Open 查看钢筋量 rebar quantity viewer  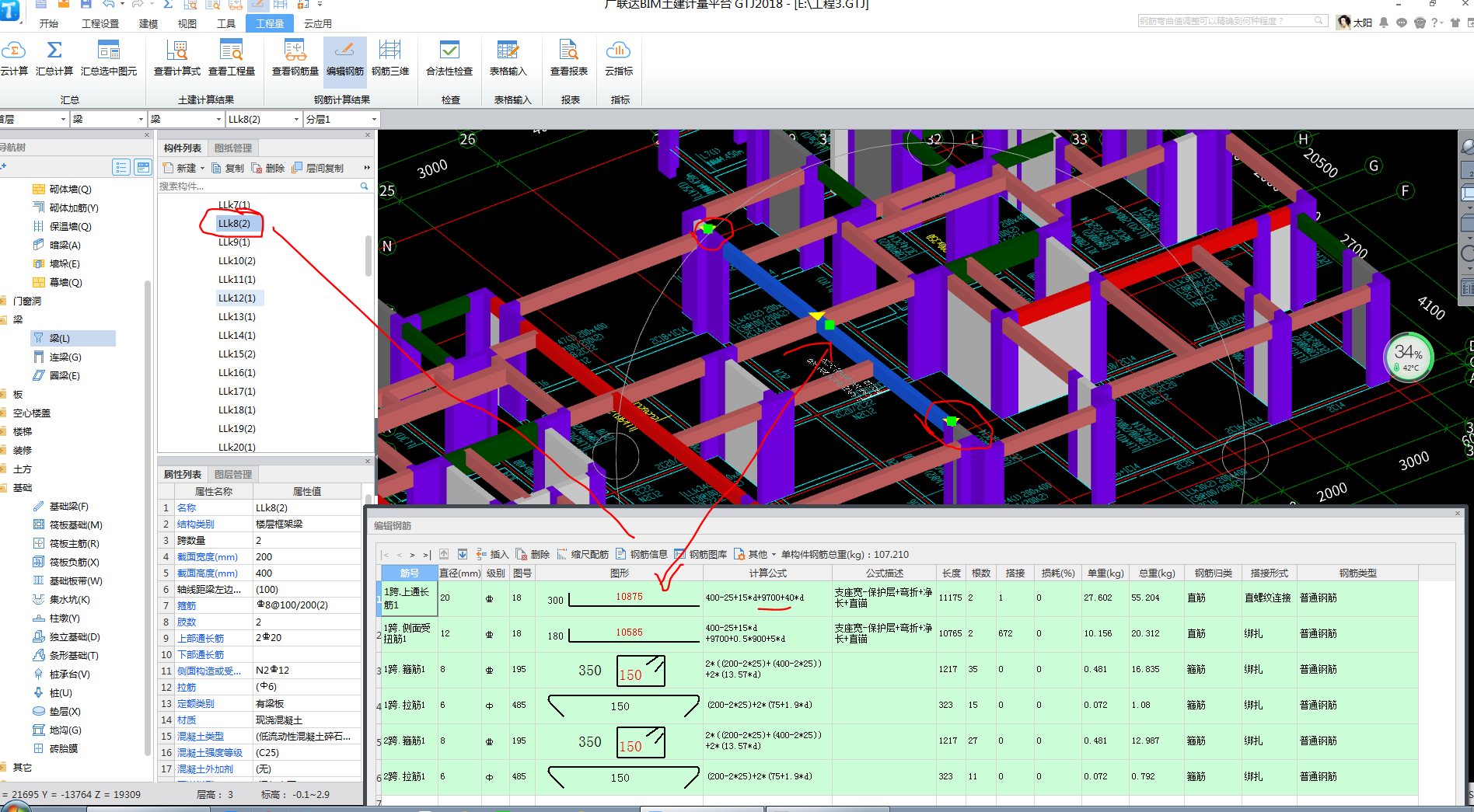[295, 58]
